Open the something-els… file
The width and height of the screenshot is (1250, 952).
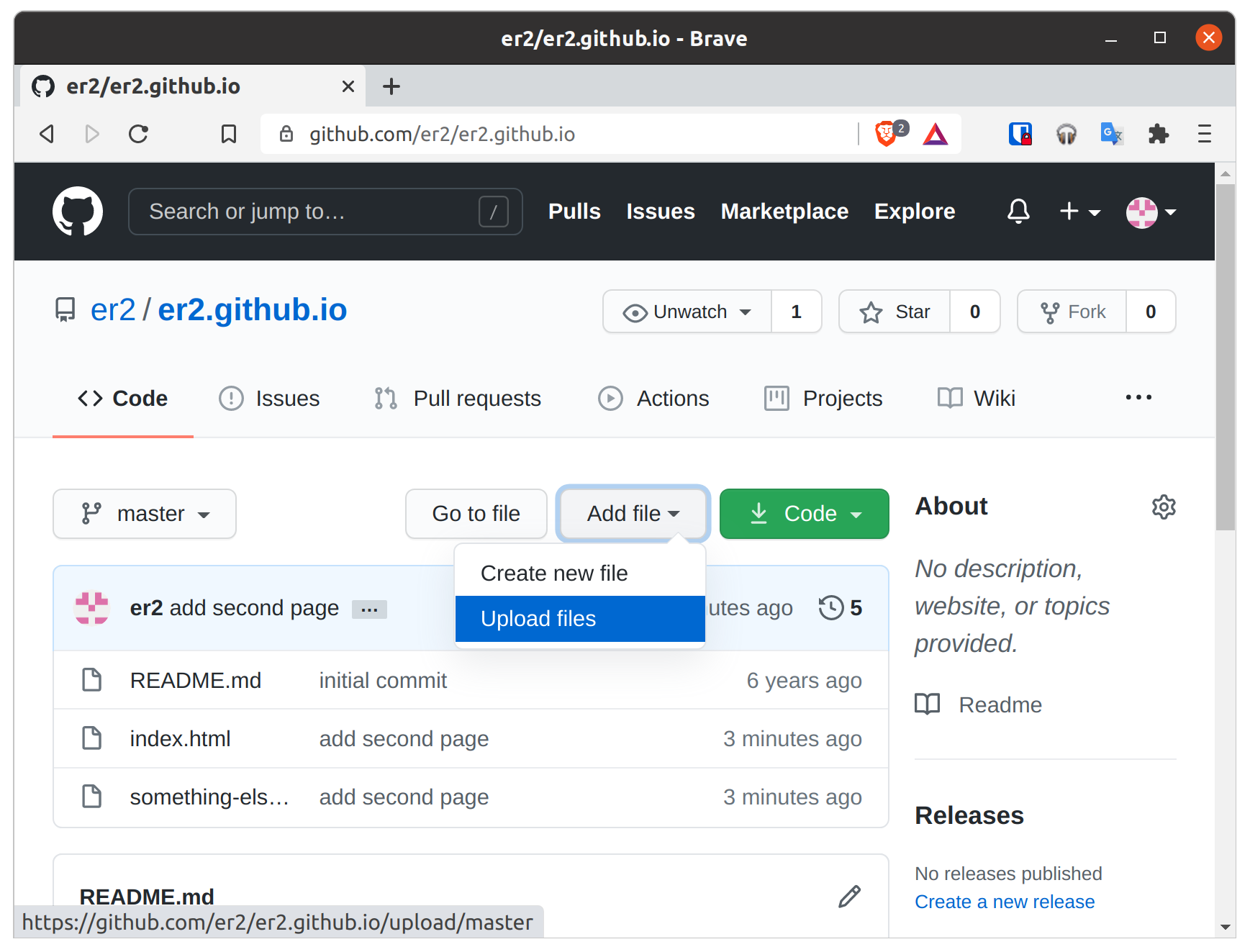click(209, 797)
